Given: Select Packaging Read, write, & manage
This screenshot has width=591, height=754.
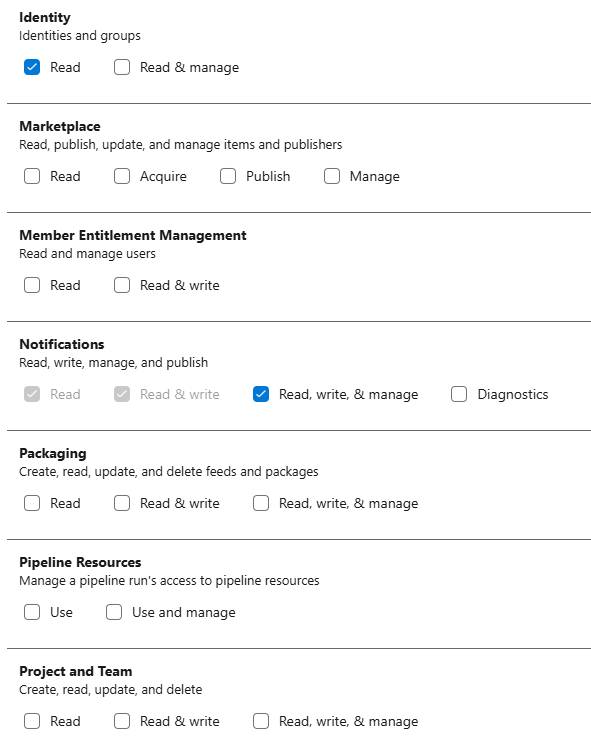Looking at the screenshot, I should [261, 503].
